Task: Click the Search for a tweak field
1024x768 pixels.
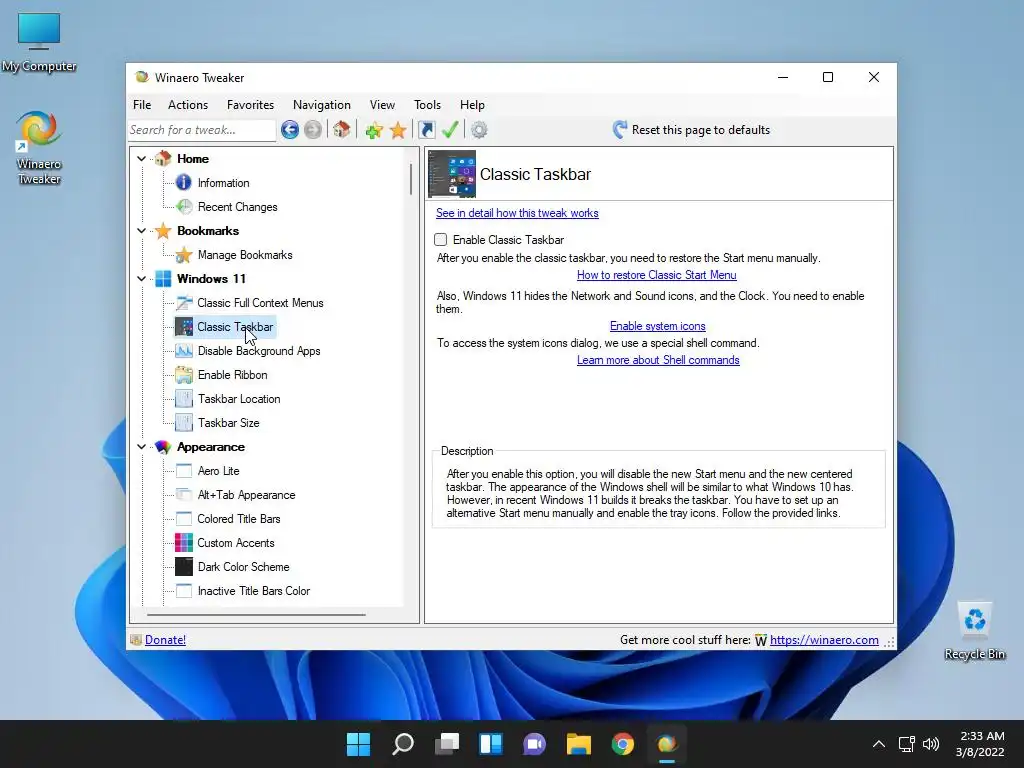Action: pos(202,130)
